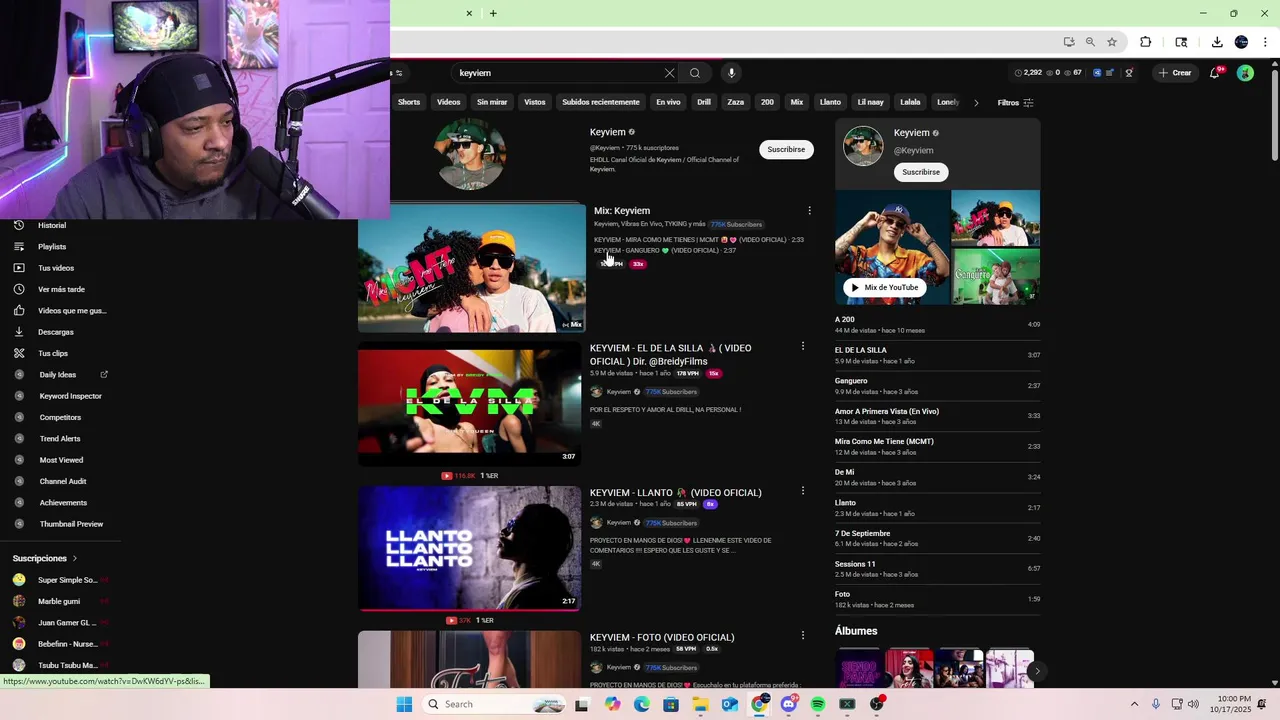Image resolution: width=1280 pixels, height=720 pixels.
Task: Open options for LLANTO video
Action: 802,491
